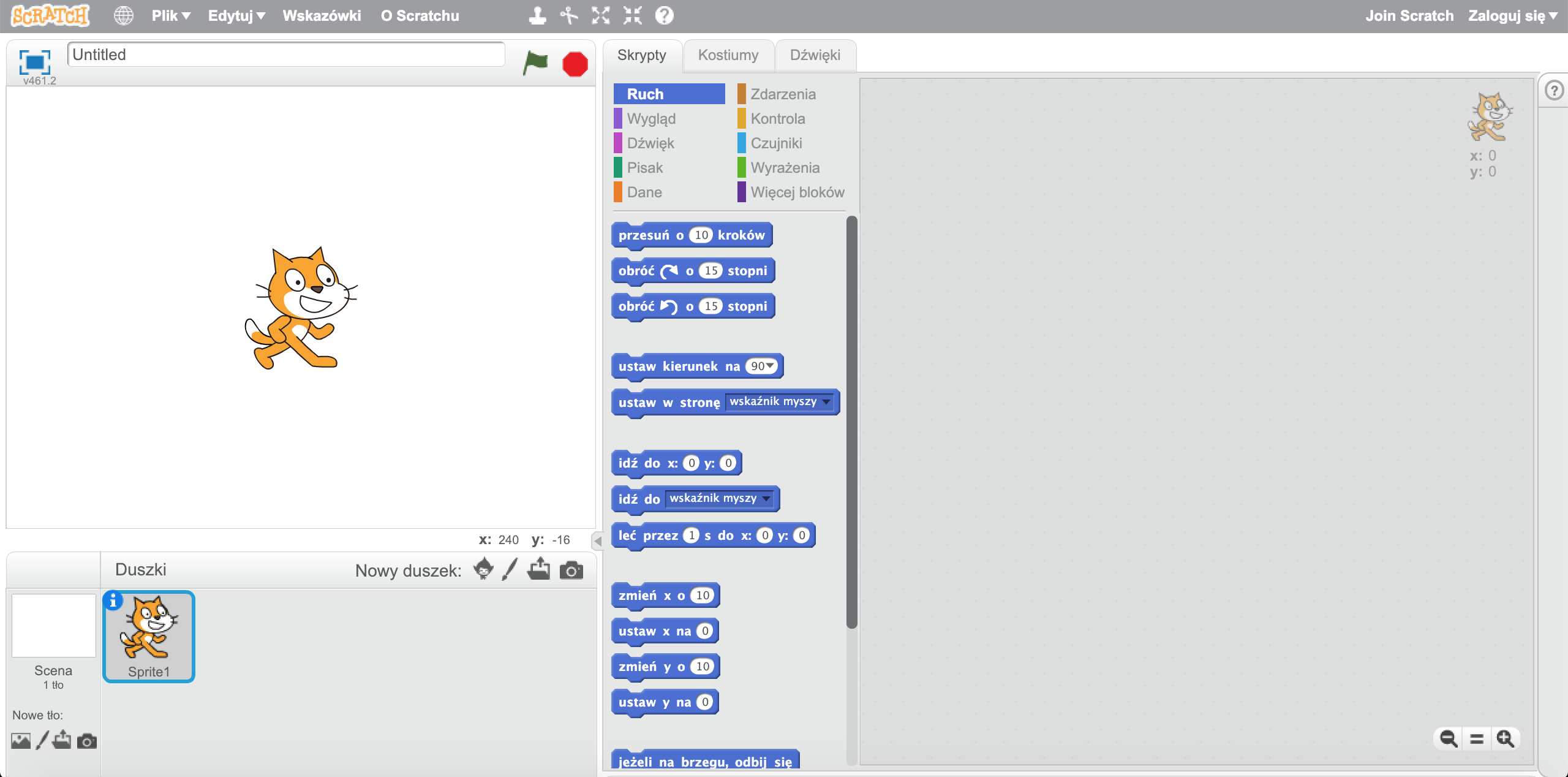Click the block palette scrollbar
The image size is (1568, 777).
(x=851, y=422)
